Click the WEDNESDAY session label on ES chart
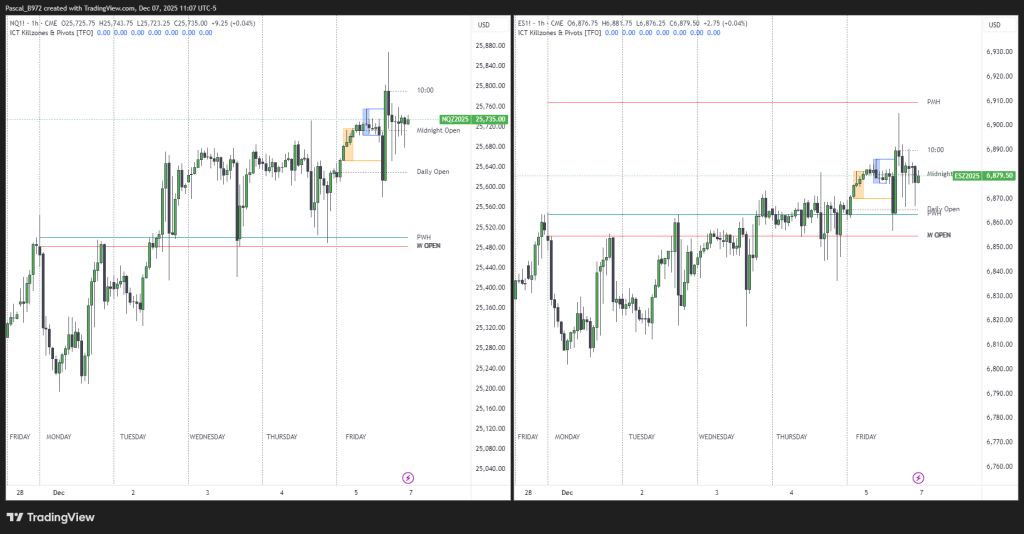This screenshot has height=534, width=1024. (717, 437)
